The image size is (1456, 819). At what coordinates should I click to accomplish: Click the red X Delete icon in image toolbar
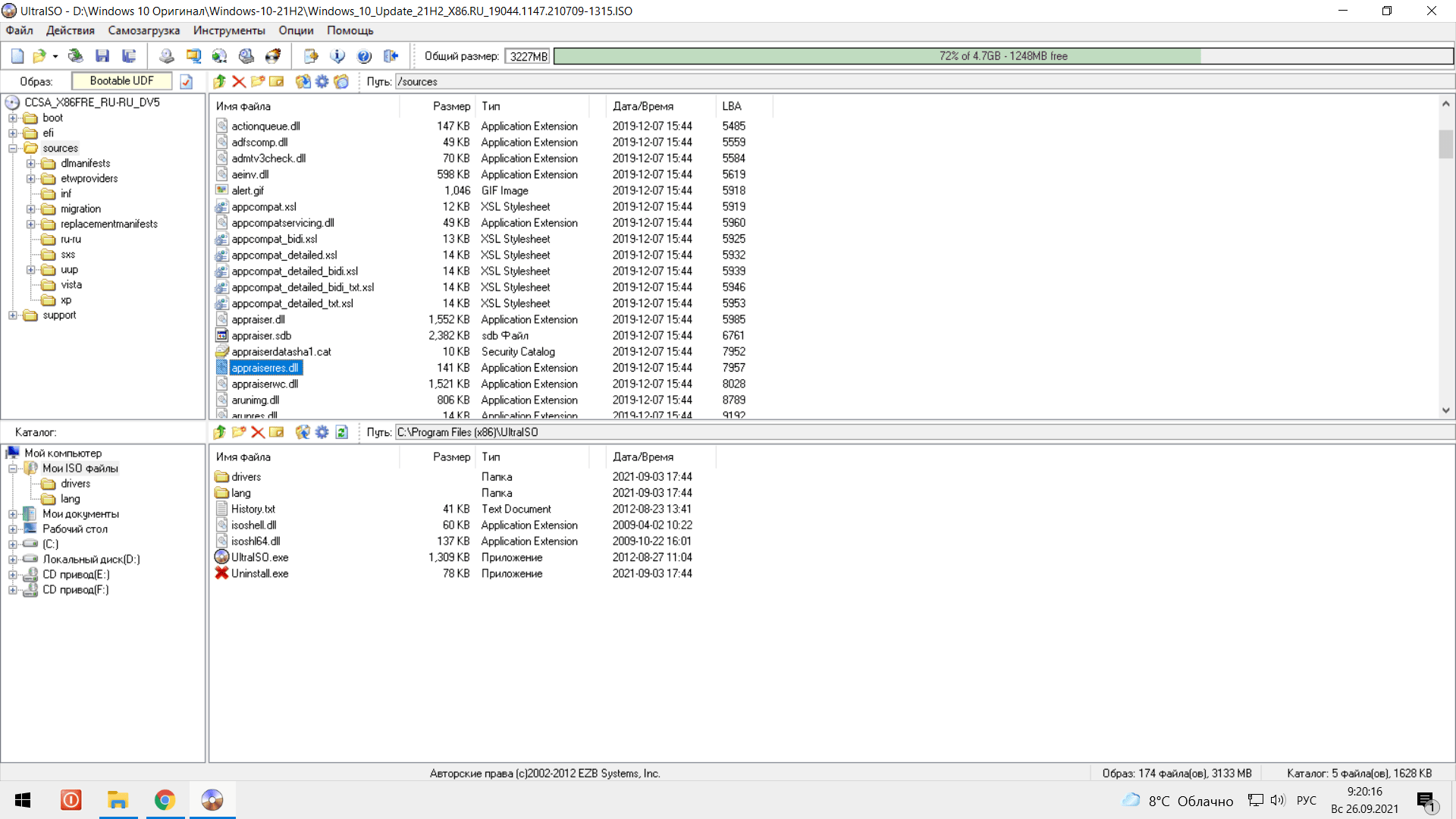pyautogui.click(x=239, y=81)
